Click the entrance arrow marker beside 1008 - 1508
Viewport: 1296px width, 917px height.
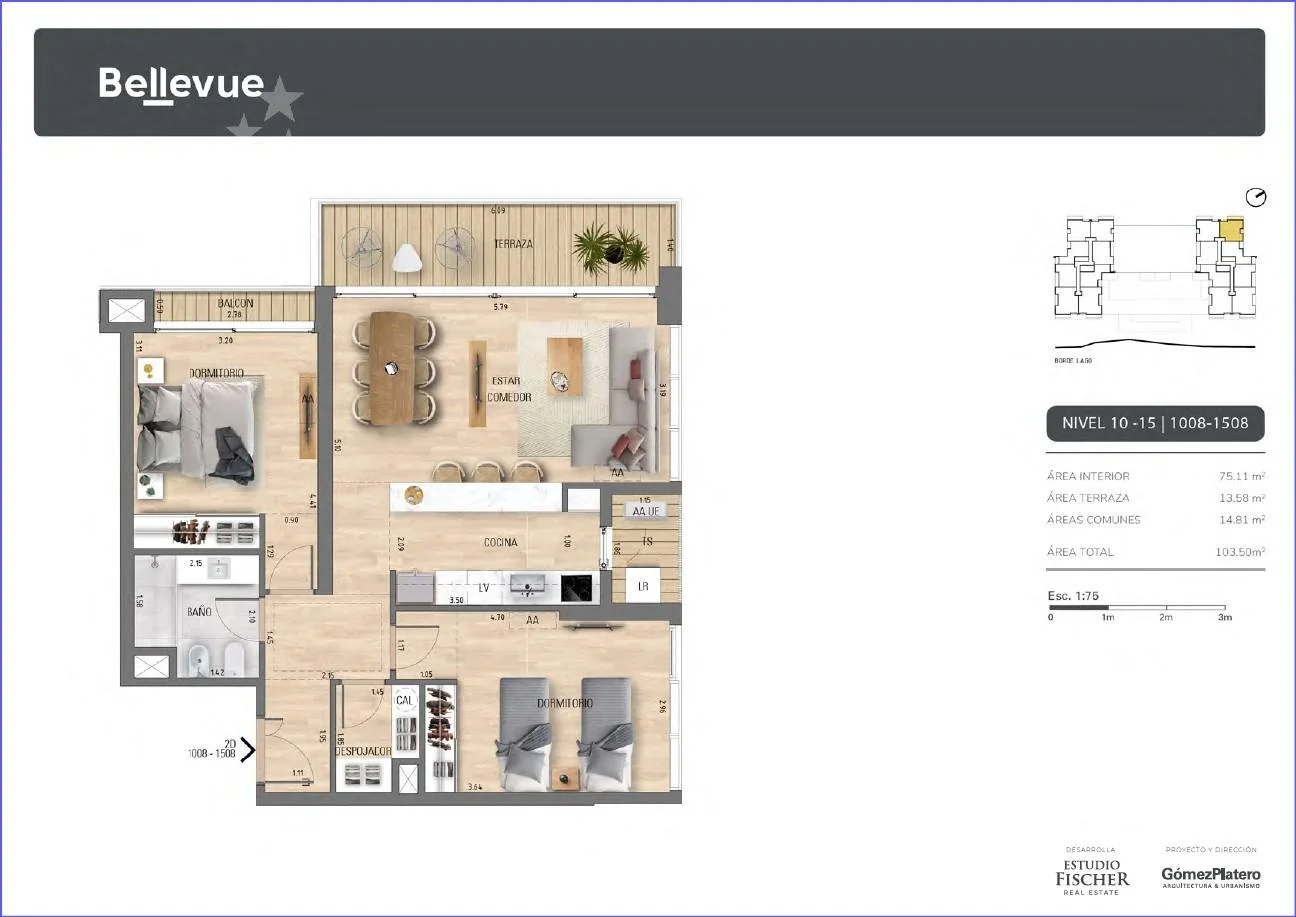247,748
